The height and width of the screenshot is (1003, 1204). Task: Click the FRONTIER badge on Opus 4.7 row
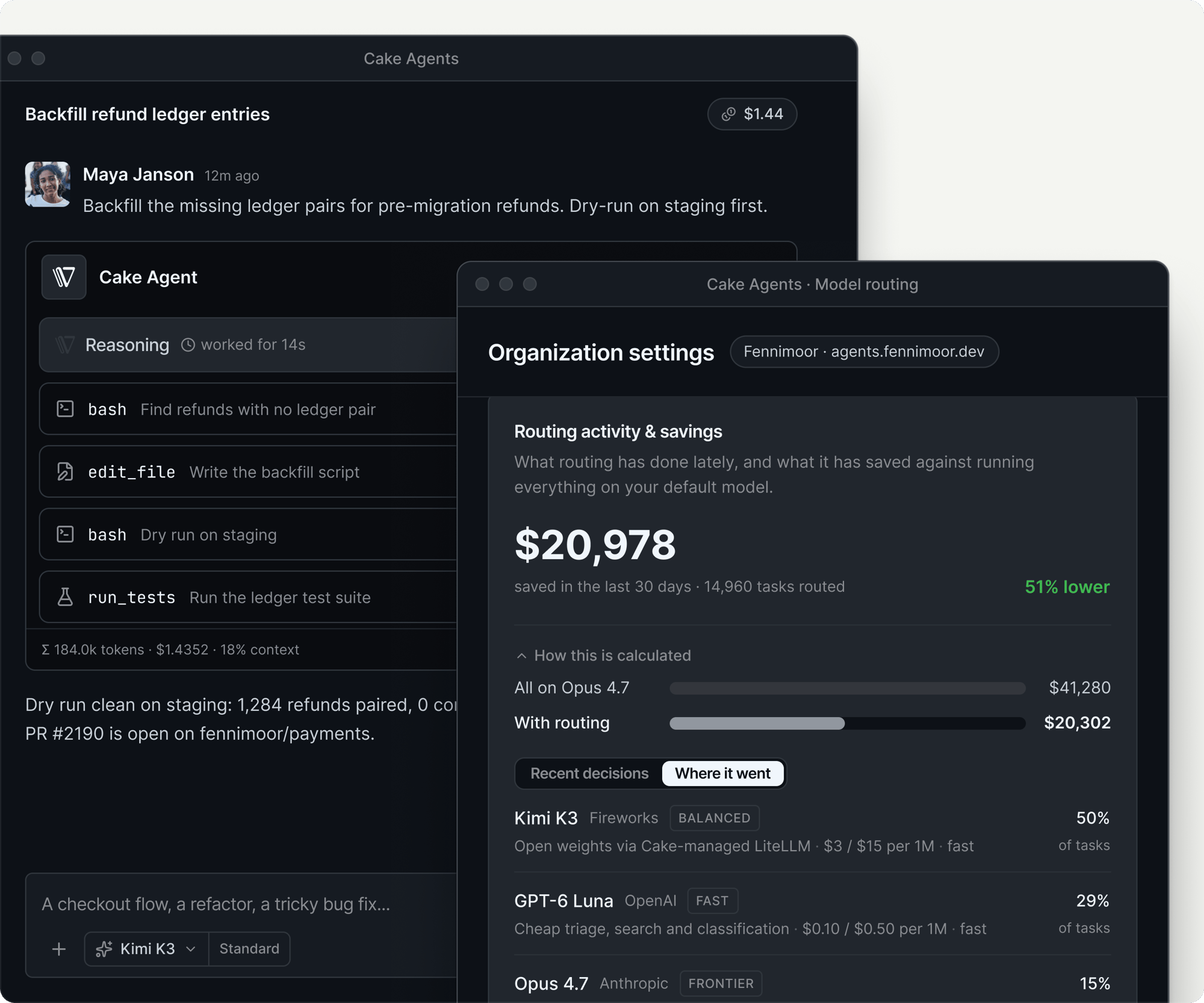click(721, 983)
